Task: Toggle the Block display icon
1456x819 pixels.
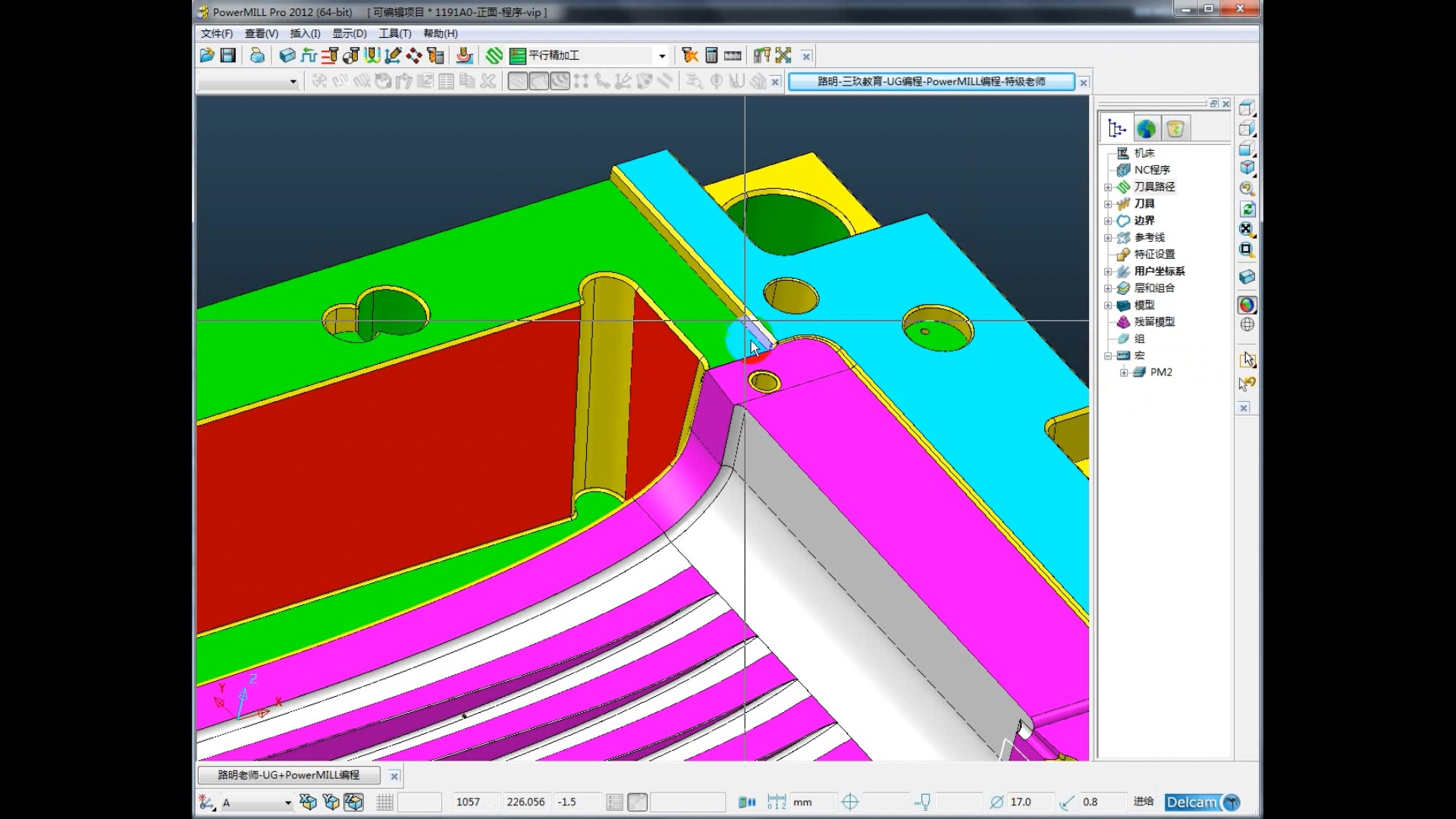Action: 1247,277
